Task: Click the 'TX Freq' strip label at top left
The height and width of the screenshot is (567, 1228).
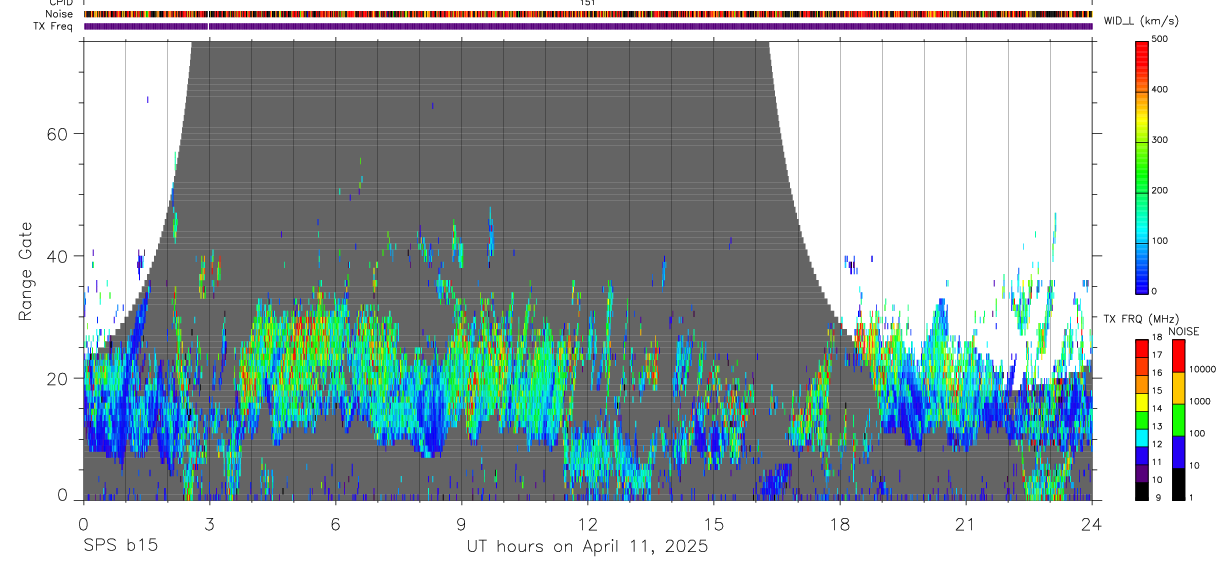Action: (55, 26)
